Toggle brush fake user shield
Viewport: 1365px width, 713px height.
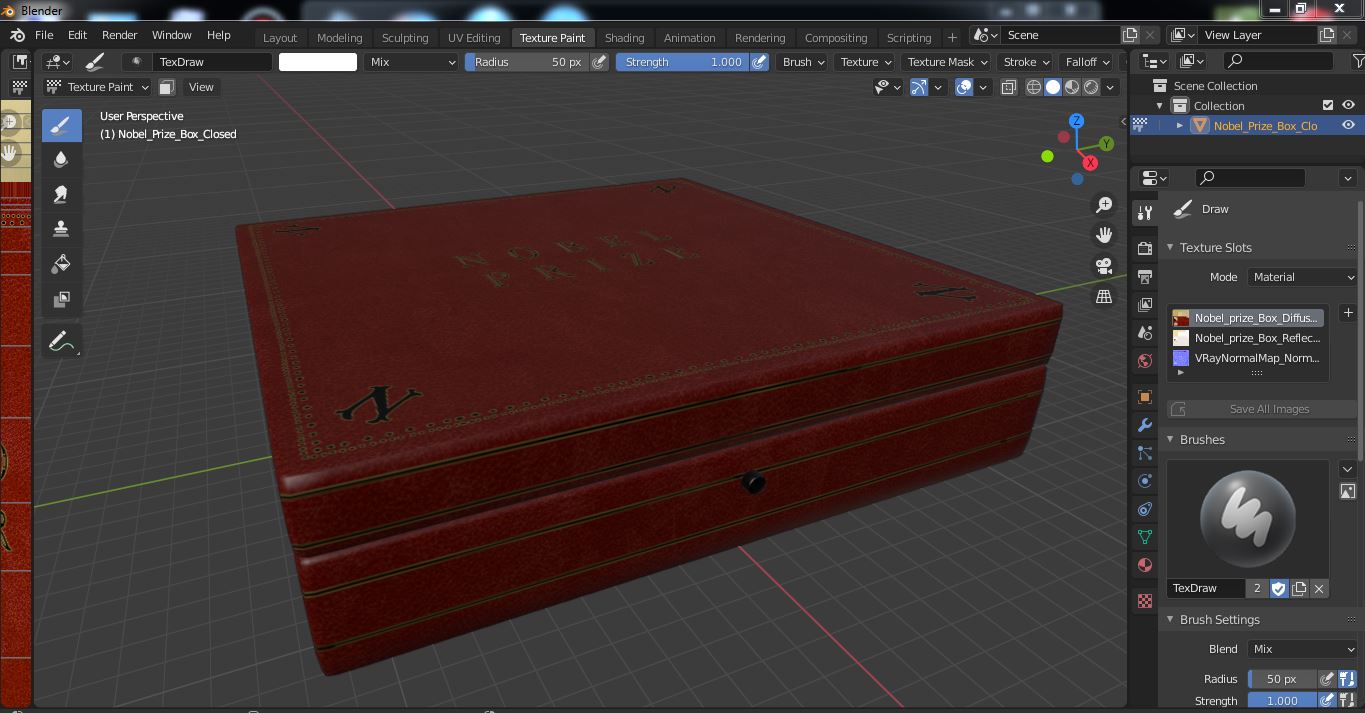[x=1278, y=588]
